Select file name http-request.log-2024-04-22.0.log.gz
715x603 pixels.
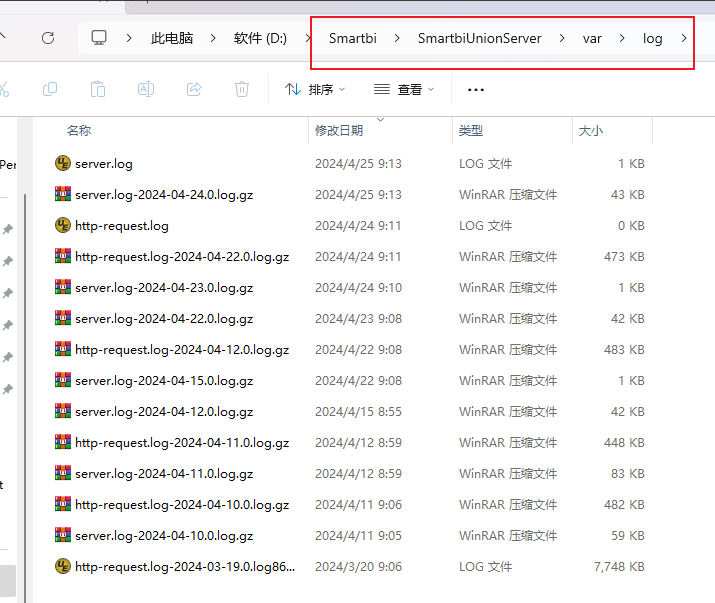[182, 257]
